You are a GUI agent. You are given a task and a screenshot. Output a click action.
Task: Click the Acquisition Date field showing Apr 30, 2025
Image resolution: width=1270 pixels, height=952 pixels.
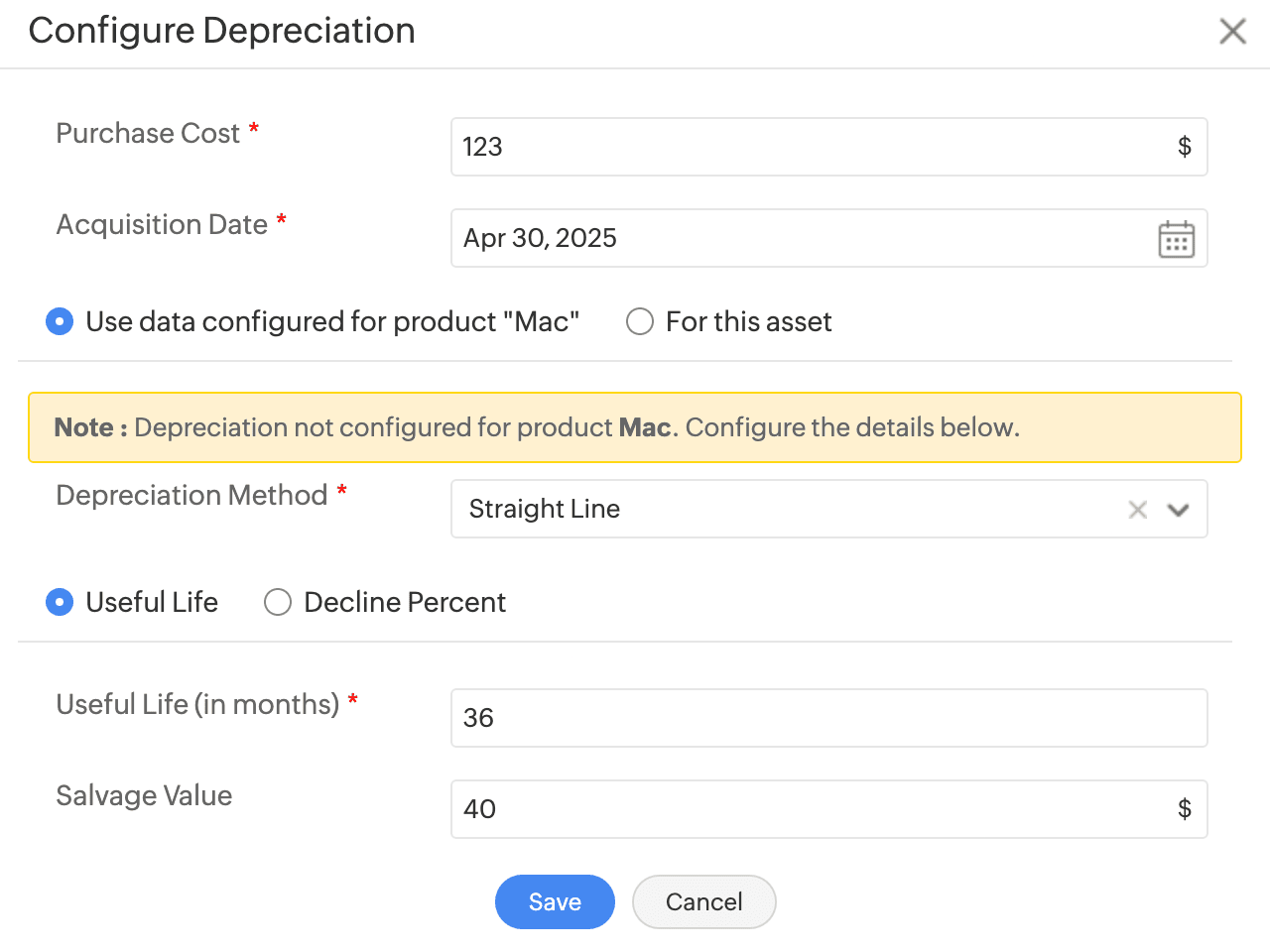coord(794,238)
